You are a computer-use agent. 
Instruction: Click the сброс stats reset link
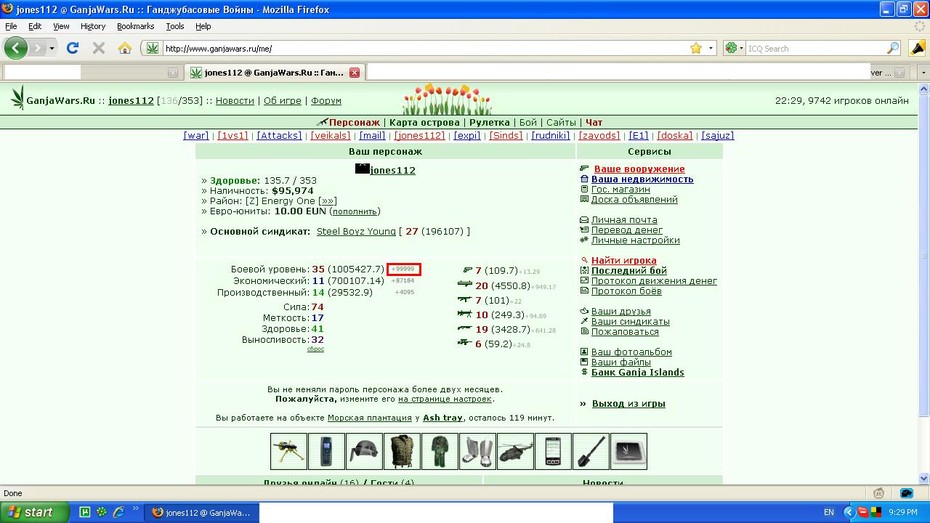316,349
